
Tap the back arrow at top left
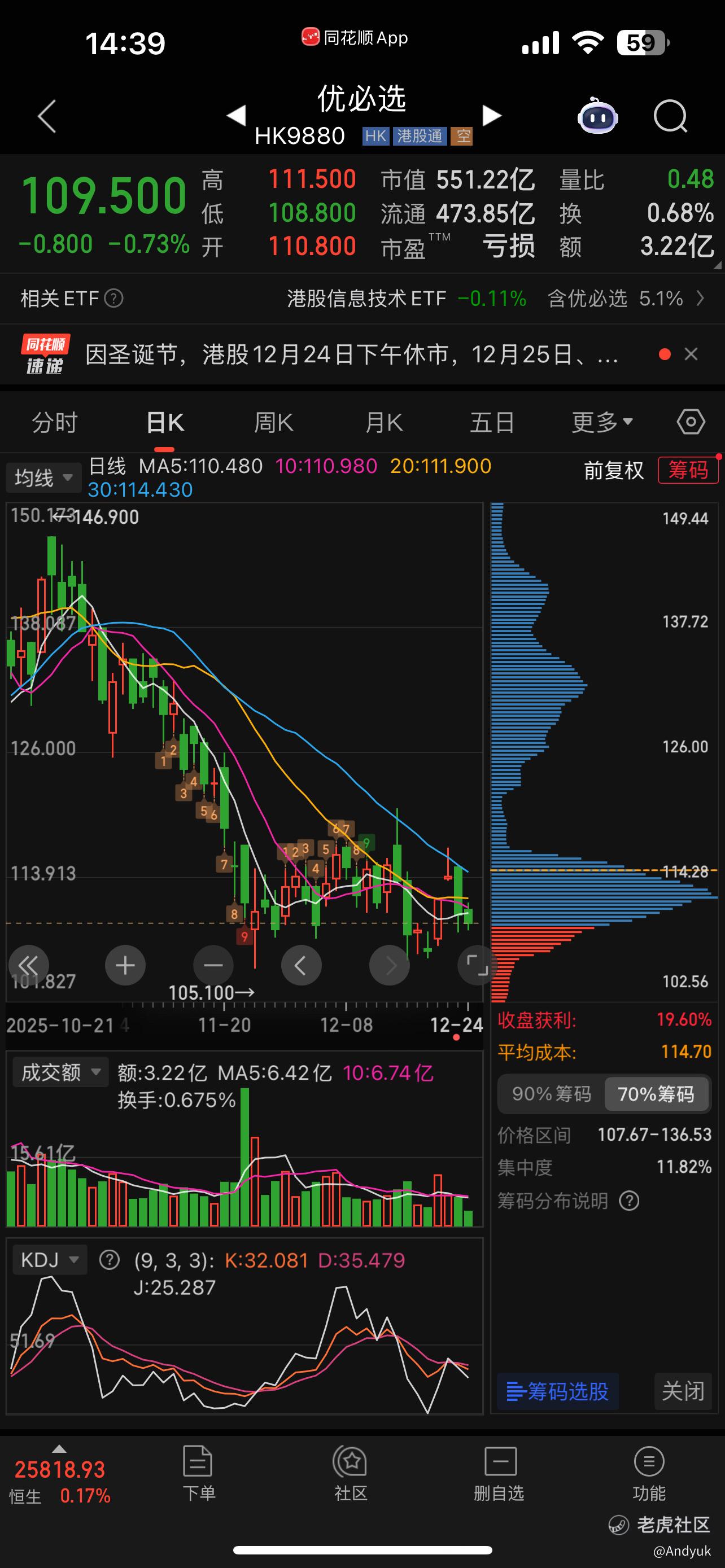[x=47, y=116]
